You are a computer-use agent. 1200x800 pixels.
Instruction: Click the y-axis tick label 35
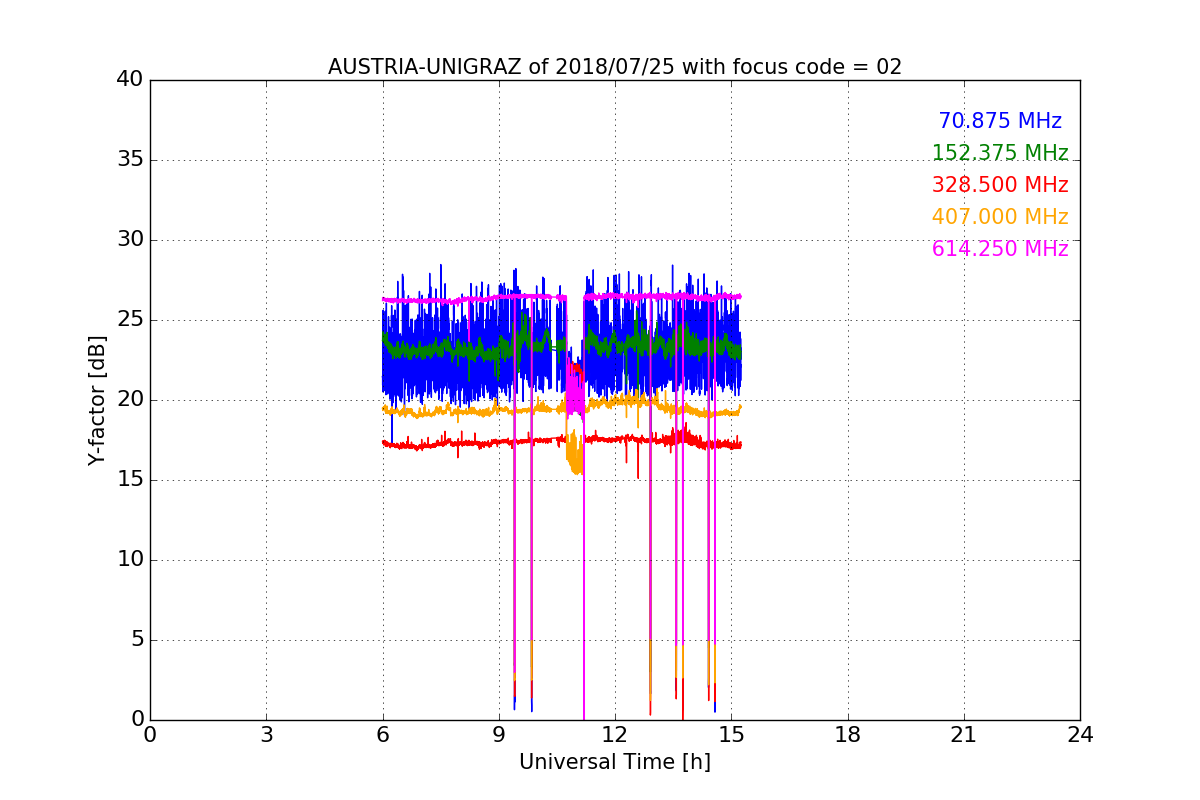pos(130,160)
